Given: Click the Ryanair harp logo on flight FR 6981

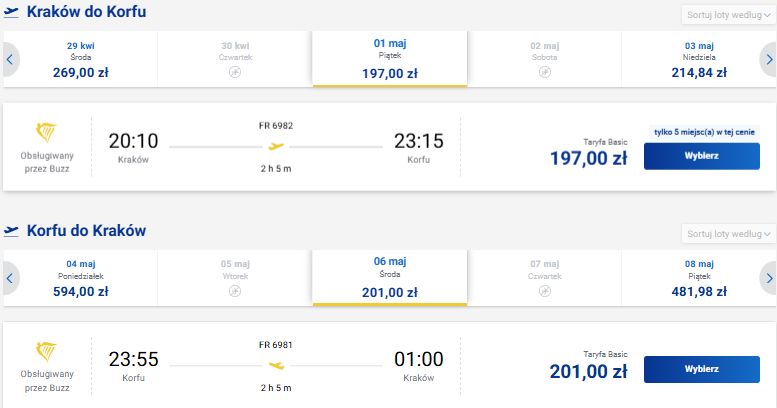Looking at the screenshot, I should point(46,351).
